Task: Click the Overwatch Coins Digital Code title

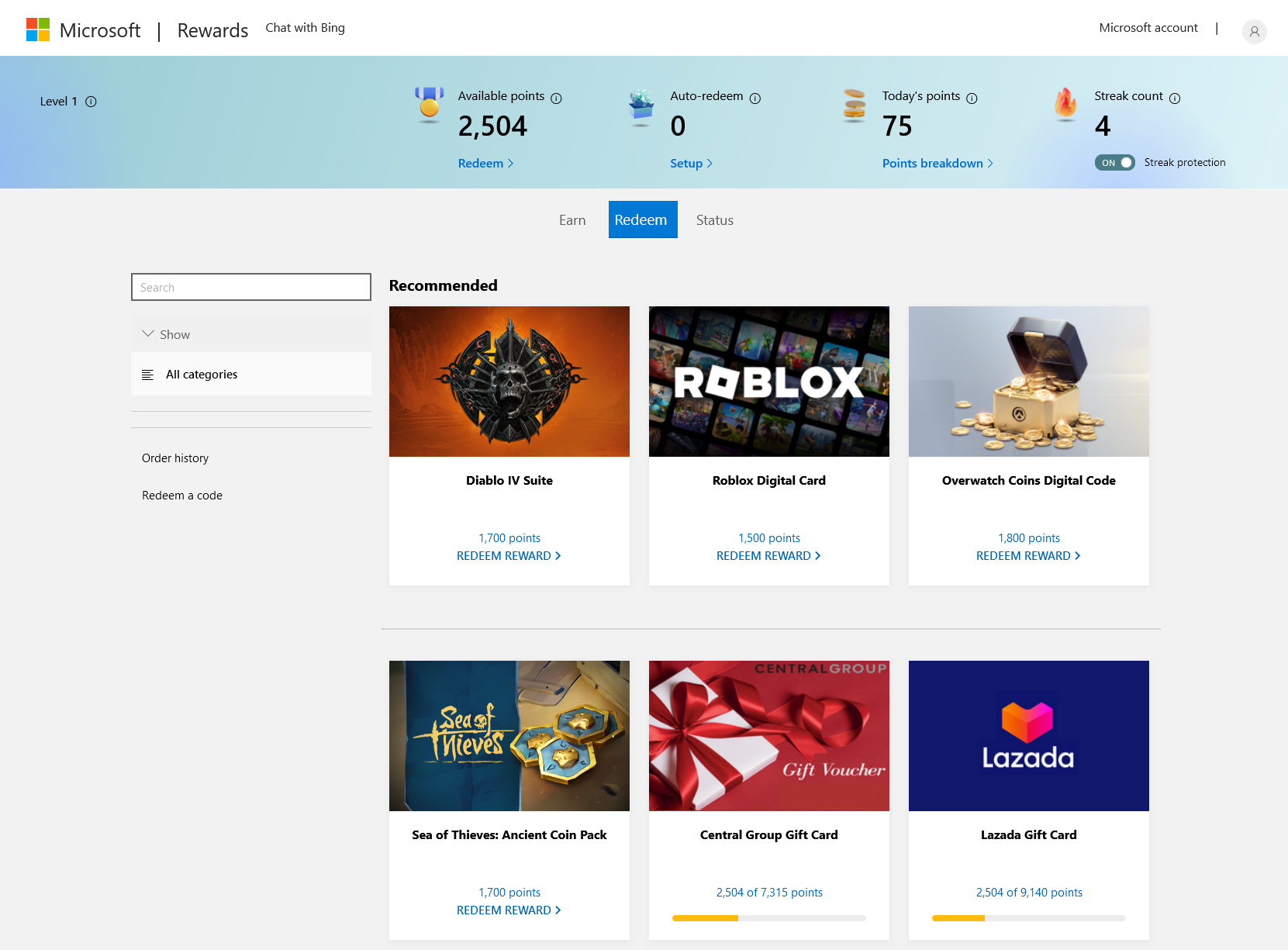Action: 1029,481
